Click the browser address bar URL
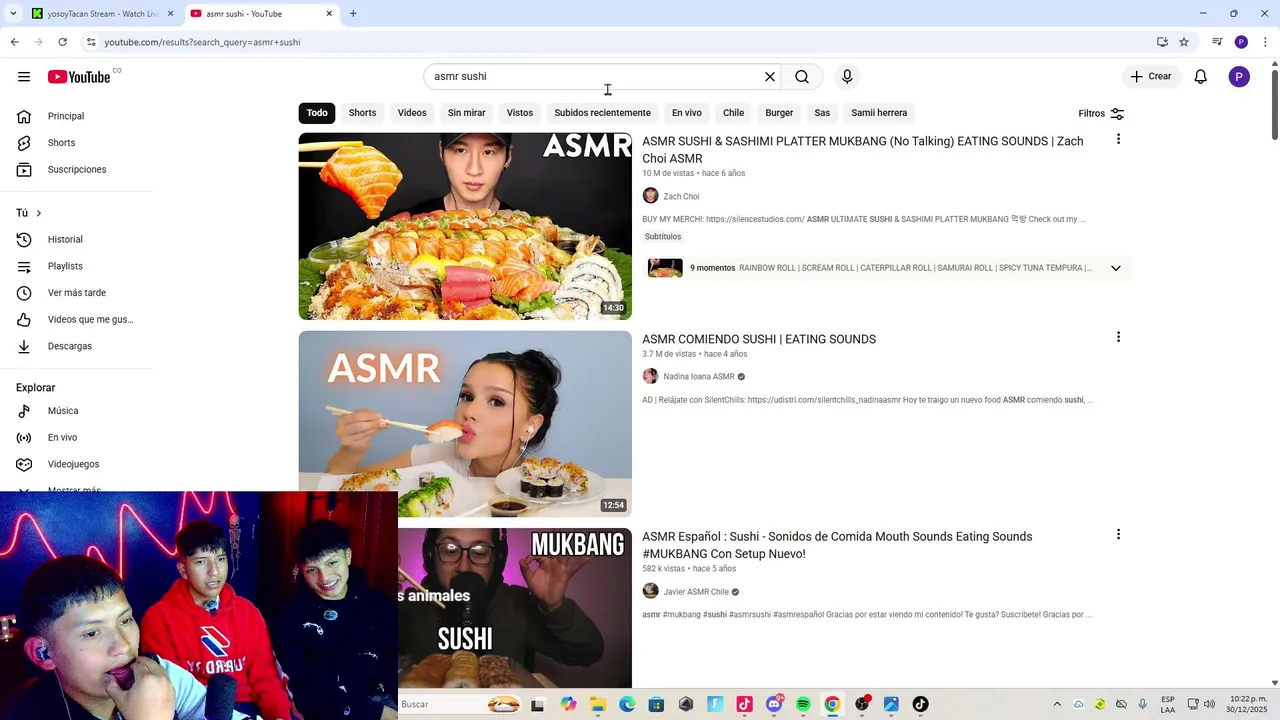 (x=202, y=42)
